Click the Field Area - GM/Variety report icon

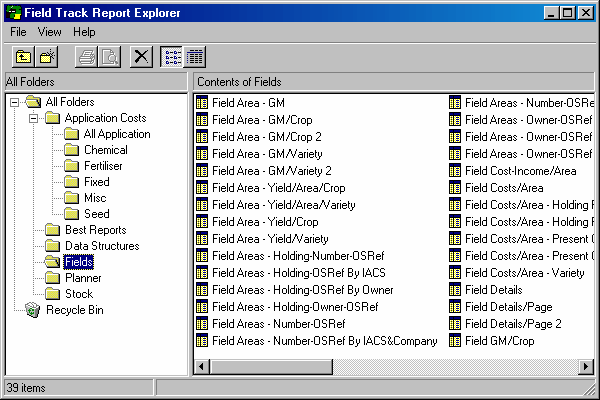pos(202,153)
